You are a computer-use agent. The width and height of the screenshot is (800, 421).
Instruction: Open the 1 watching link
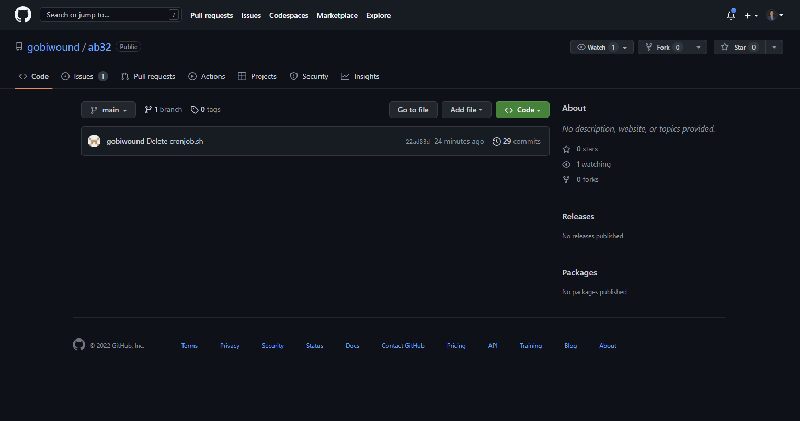click(587, 164)
